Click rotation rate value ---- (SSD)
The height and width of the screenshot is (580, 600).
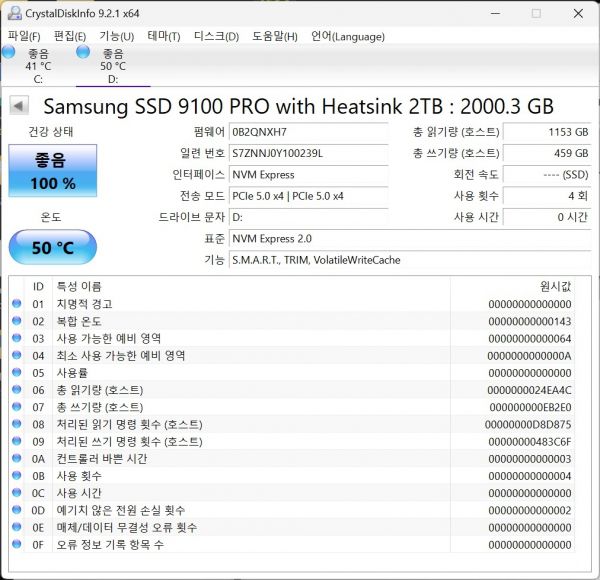(547, 175)
